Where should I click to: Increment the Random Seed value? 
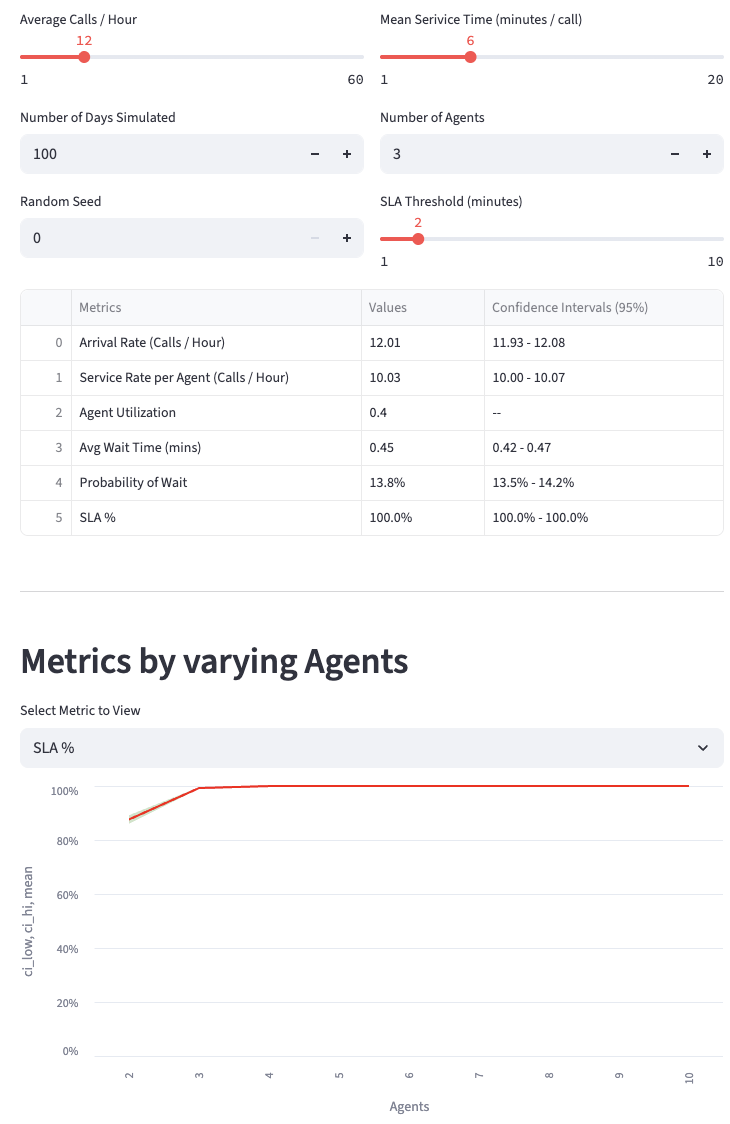tap(347, 238)
